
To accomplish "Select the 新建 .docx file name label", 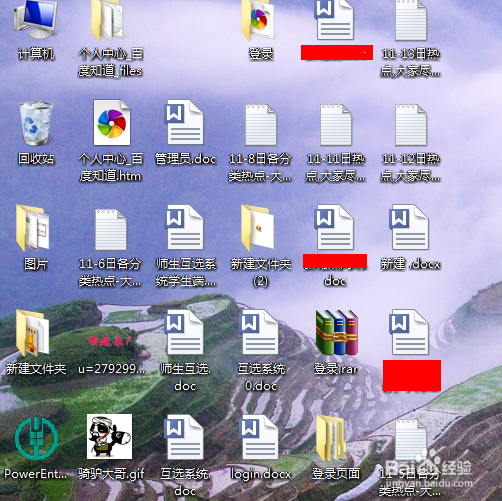I will [x=411, y=264].
